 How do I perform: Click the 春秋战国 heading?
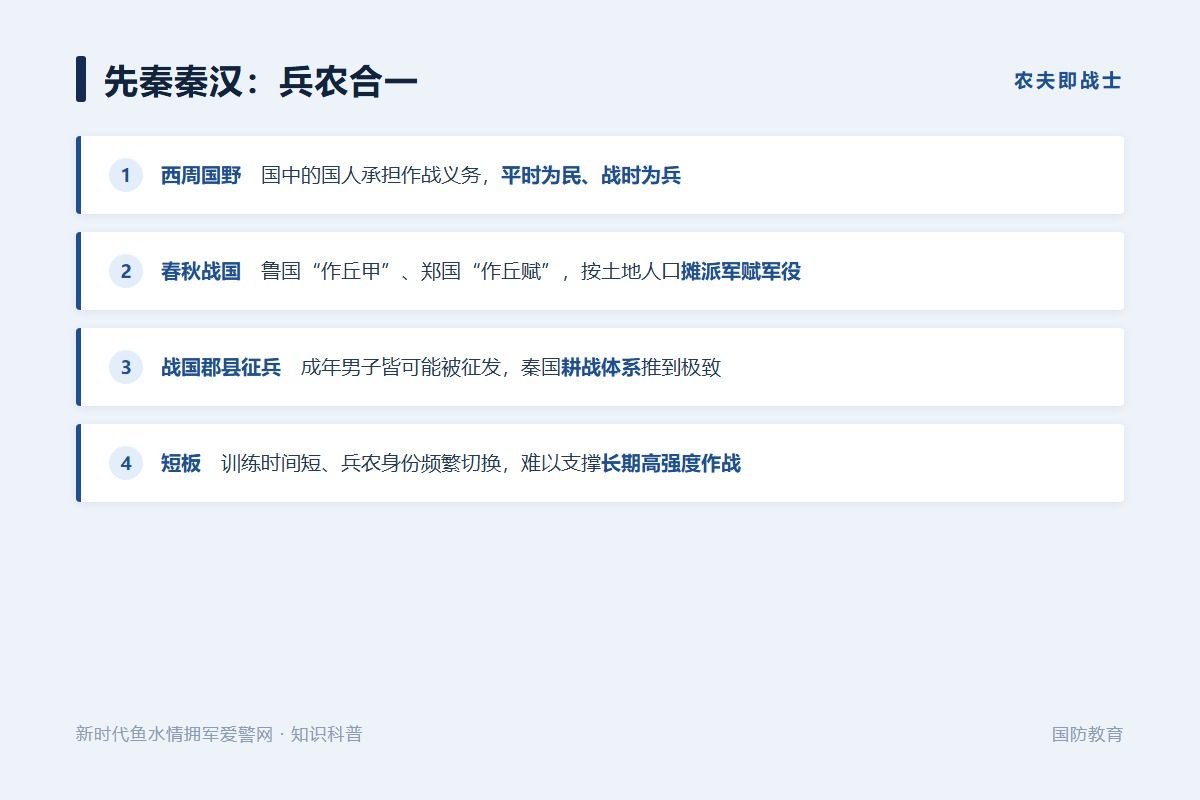[201, 272]
